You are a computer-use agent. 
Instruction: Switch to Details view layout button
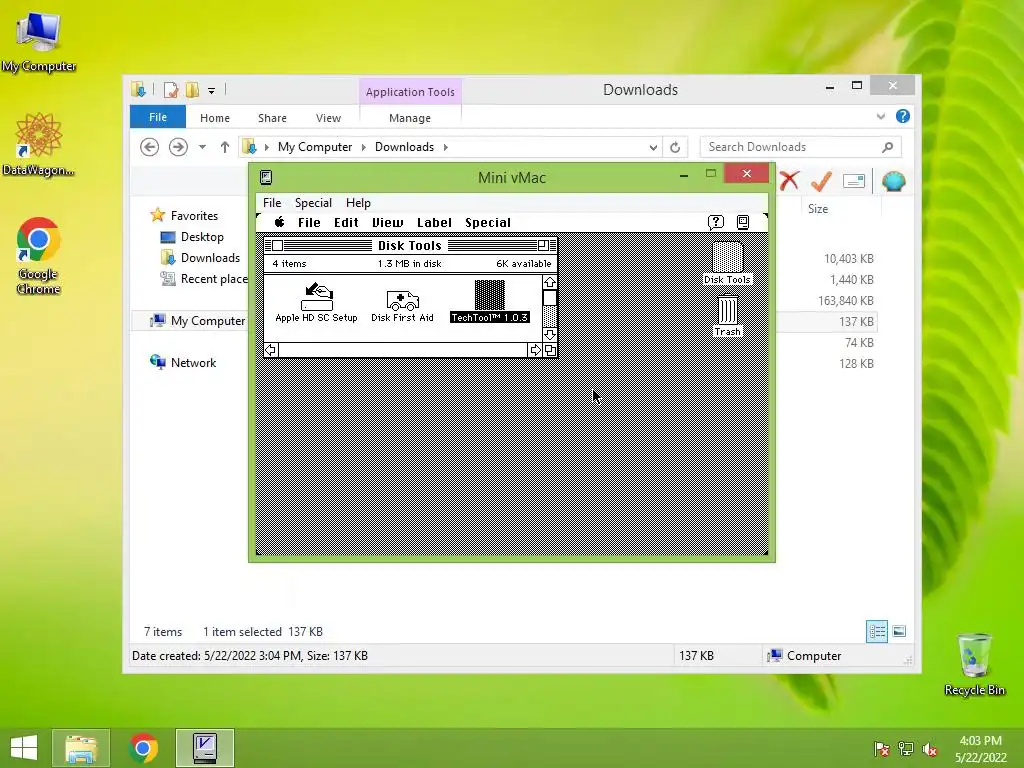pos(876,632)
